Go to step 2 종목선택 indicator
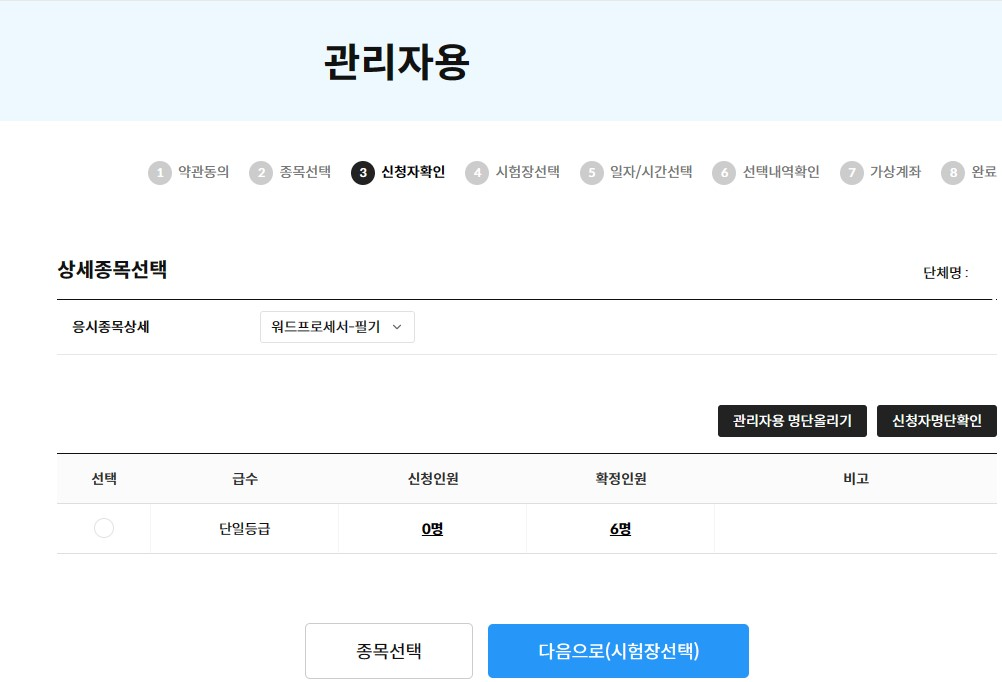The height and width of the screenshot is (682, 1002). click(x=290, y=173)
